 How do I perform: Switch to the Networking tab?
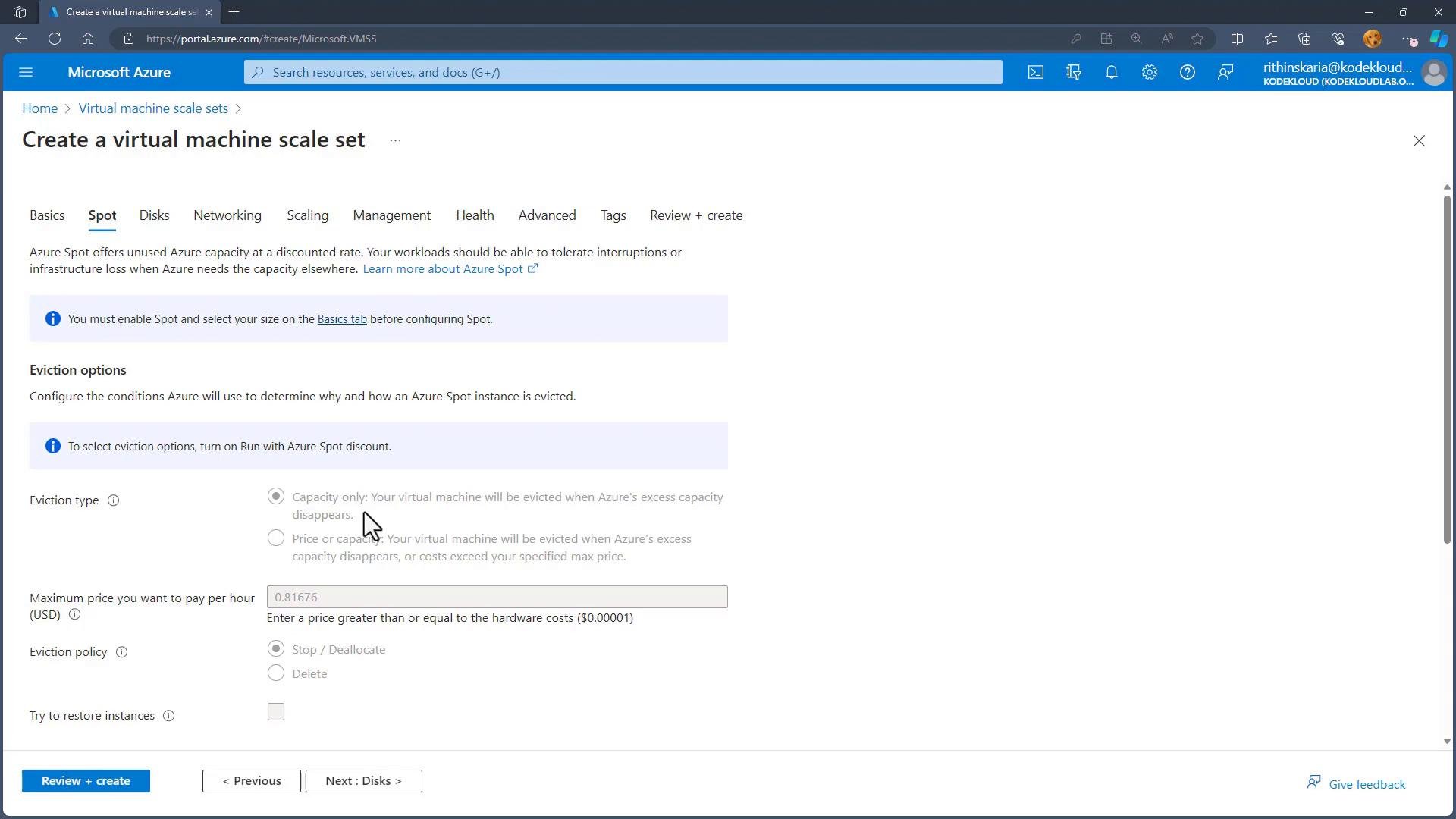pyautogui.click(x=227, y=215)
